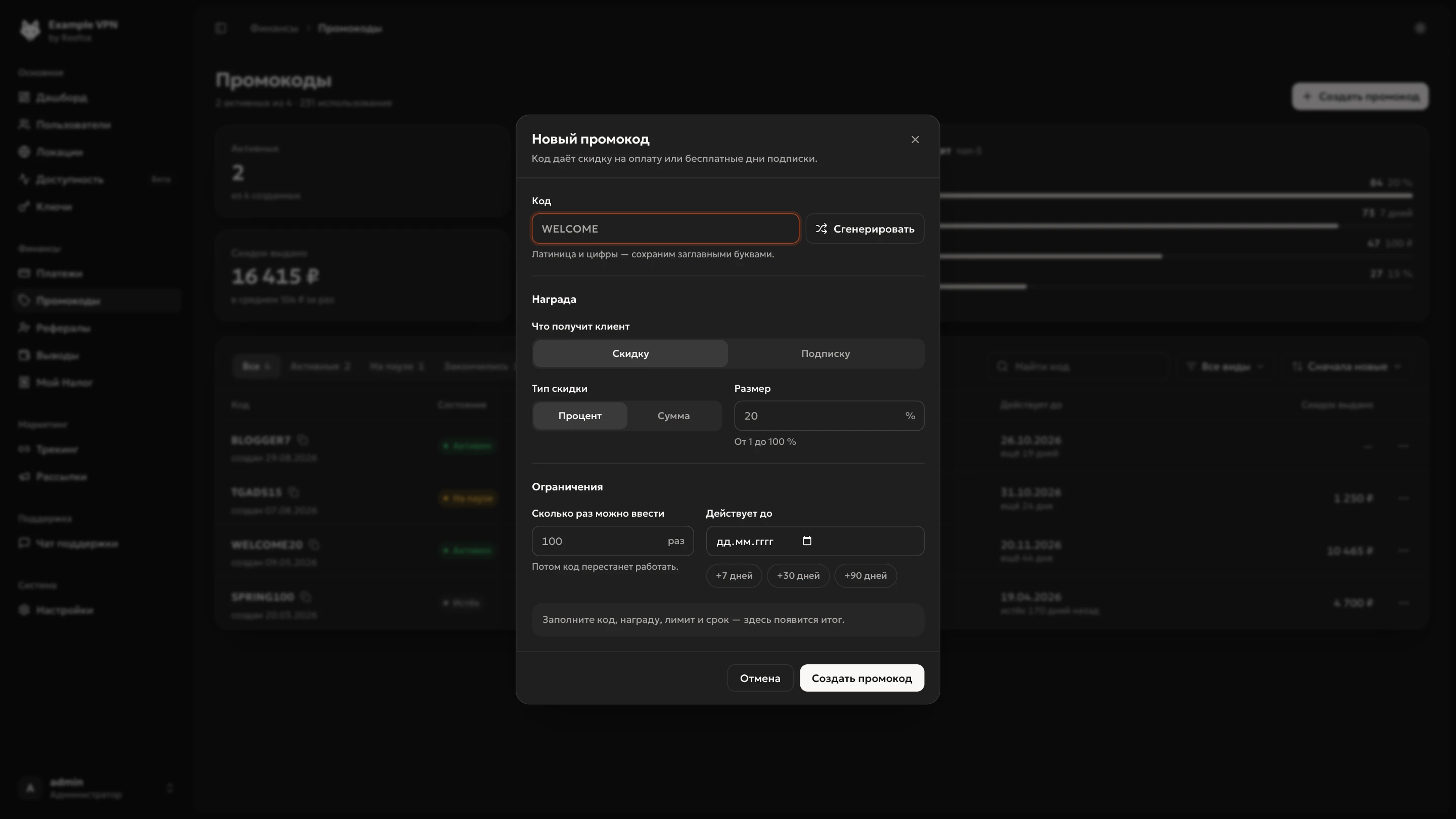Toggle the sidebar panel icon in header
This screenshot has width=1456, height=819.
click(x=221, y=28)
